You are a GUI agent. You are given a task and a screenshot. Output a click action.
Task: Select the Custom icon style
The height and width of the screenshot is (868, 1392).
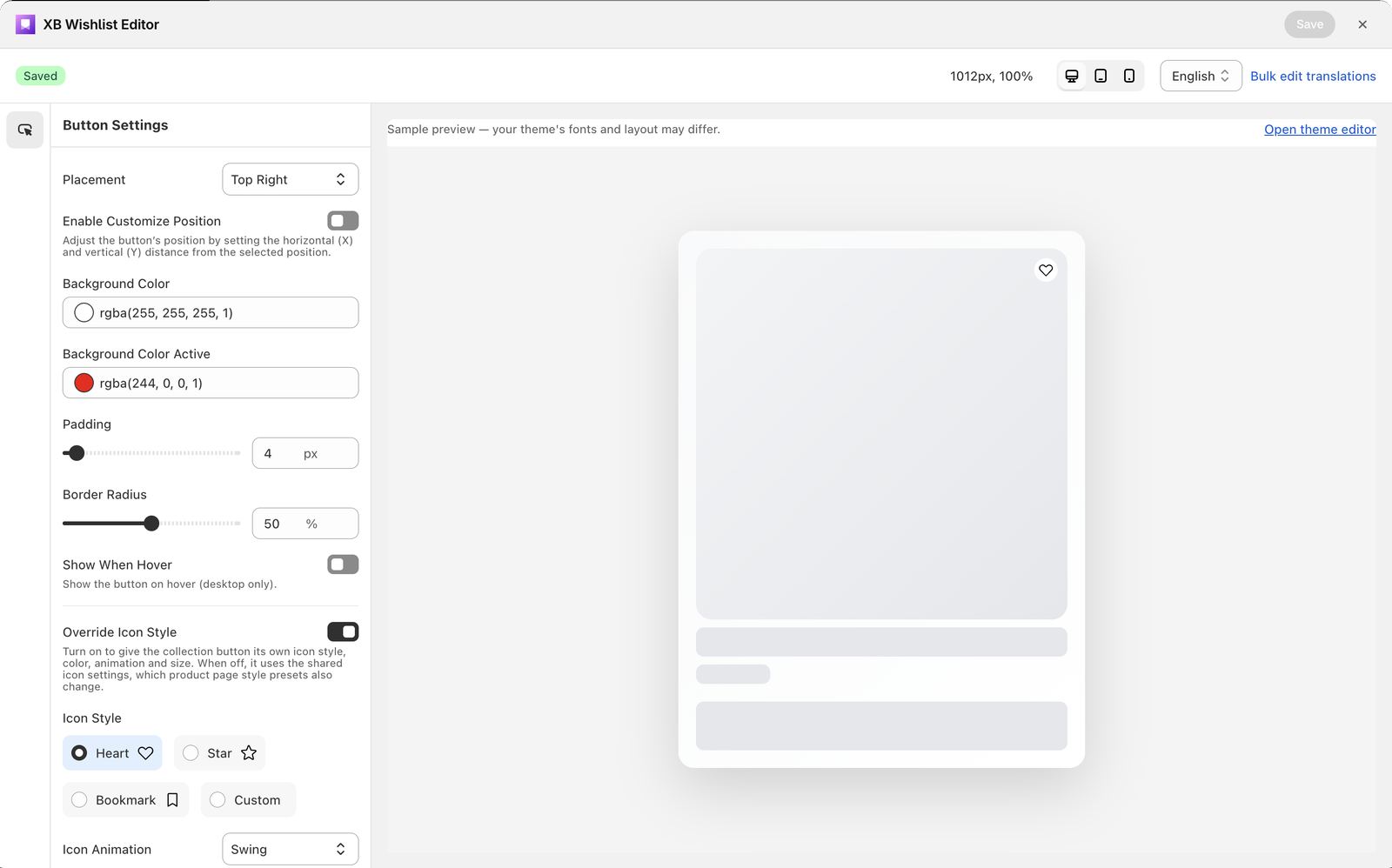click(x=248, y=800)
